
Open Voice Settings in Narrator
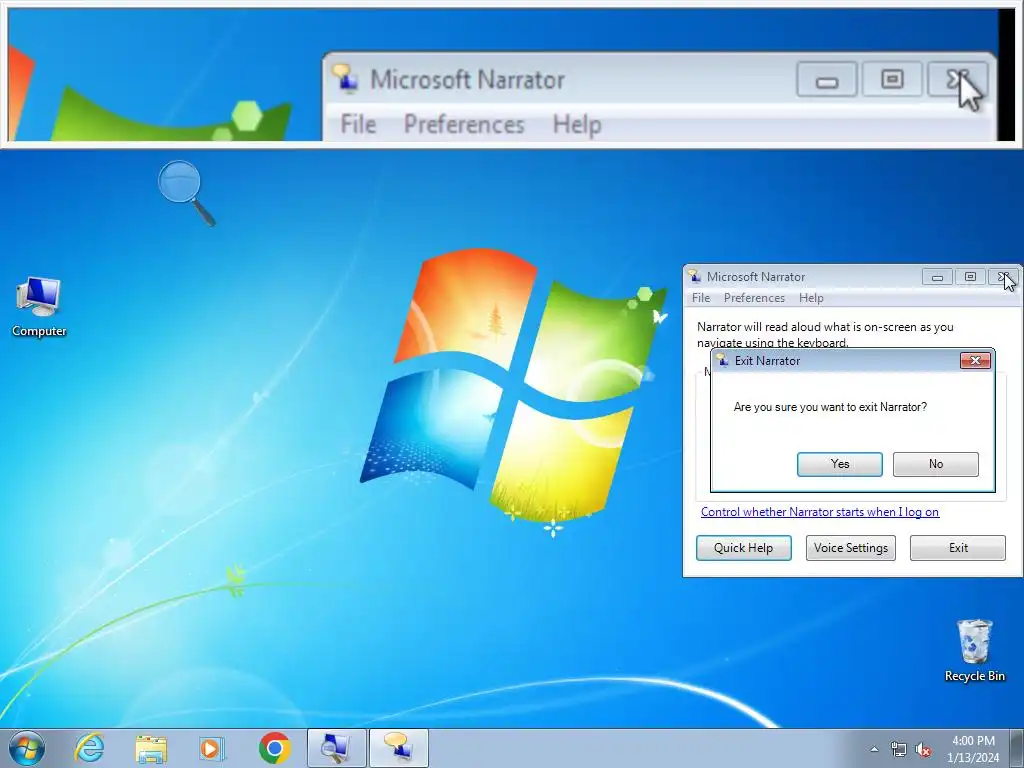(850, 548)
